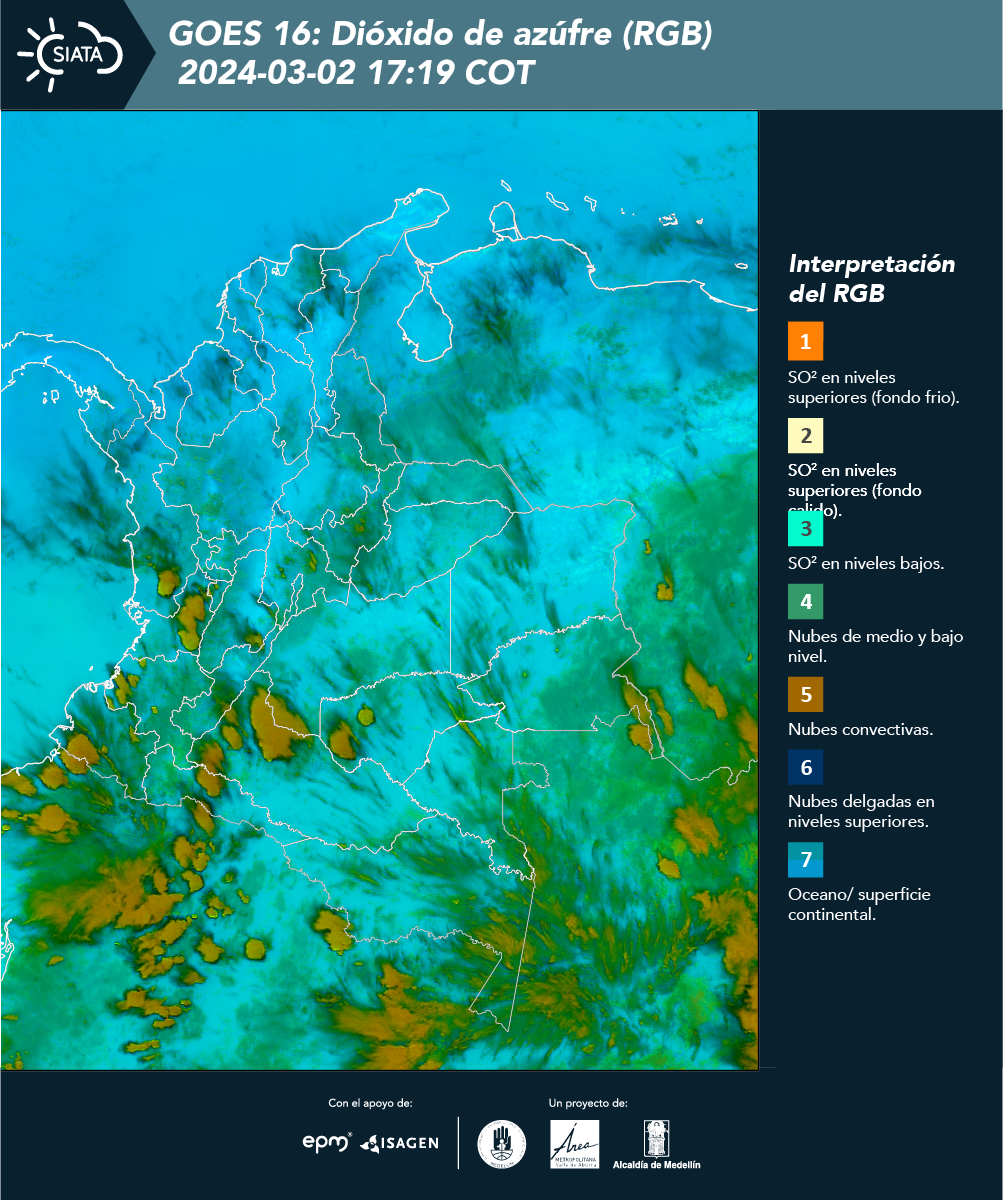Click the ISAGEN sponsor logo
This screenshot has width=1003, height=1200.
[399, 1143]
